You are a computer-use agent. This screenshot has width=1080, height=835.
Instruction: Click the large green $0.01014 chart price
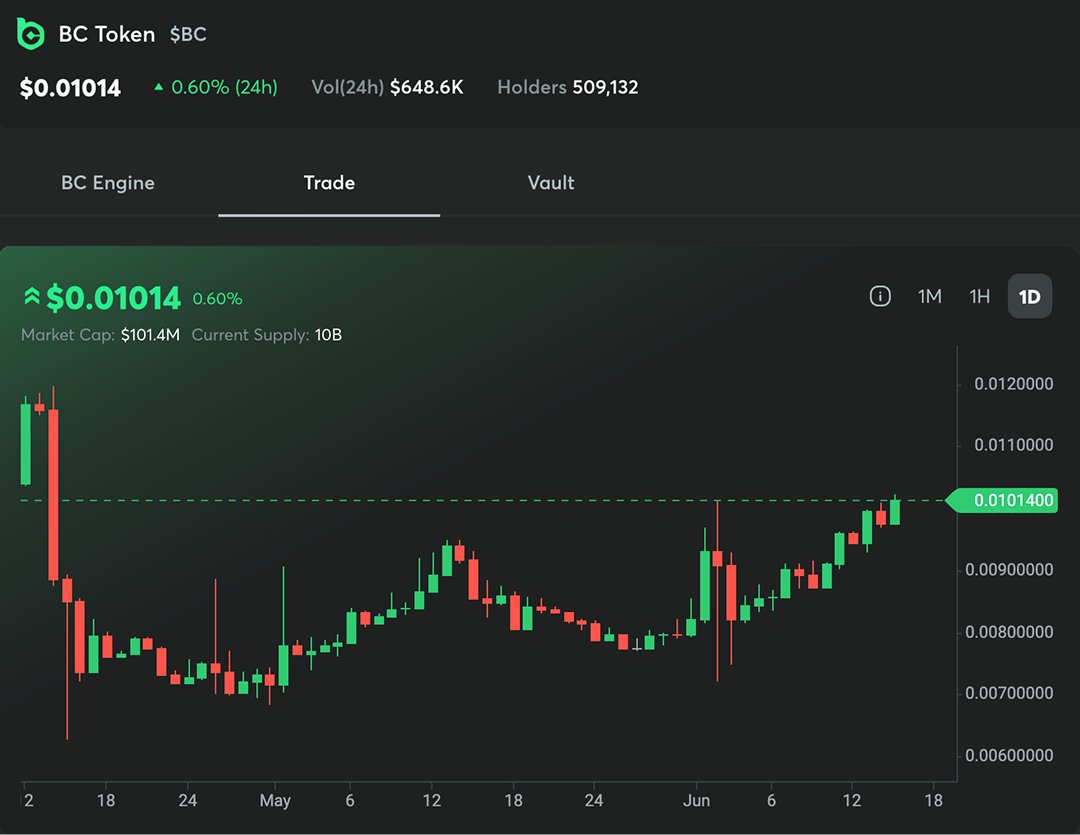click(113, 298)
